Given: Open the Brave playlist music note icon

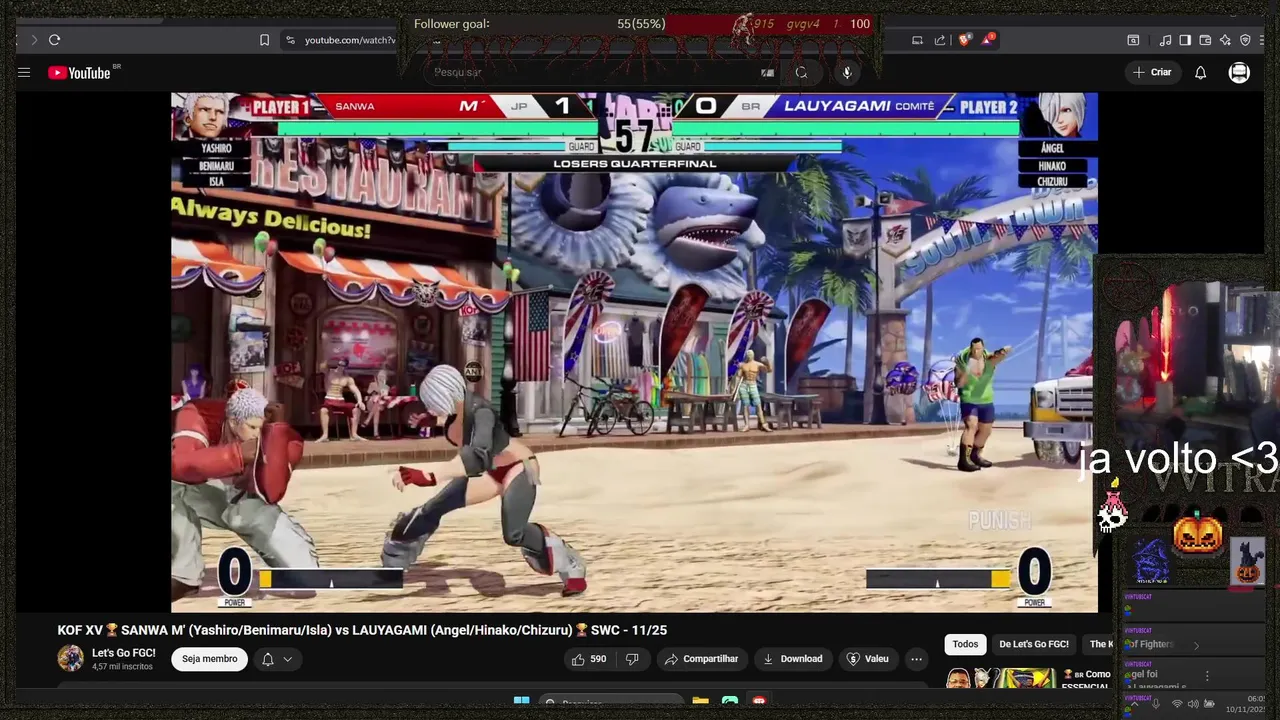Looking at the screenshot, I should pos(1165,40).
